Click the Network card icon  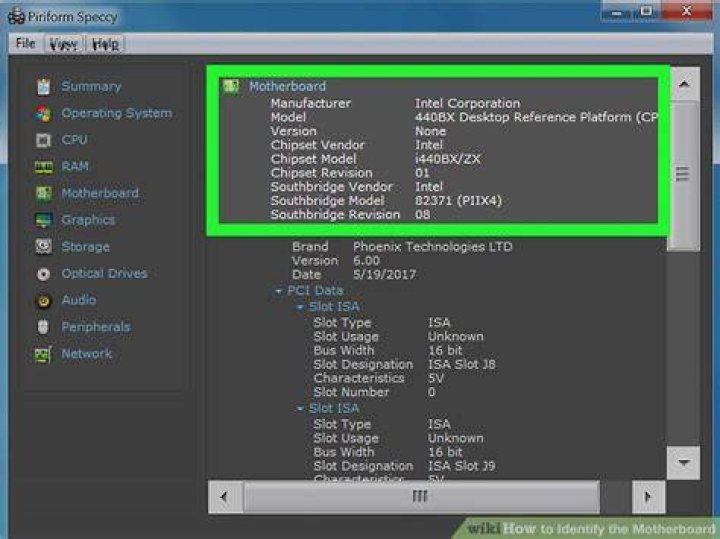tap(43, 354)
